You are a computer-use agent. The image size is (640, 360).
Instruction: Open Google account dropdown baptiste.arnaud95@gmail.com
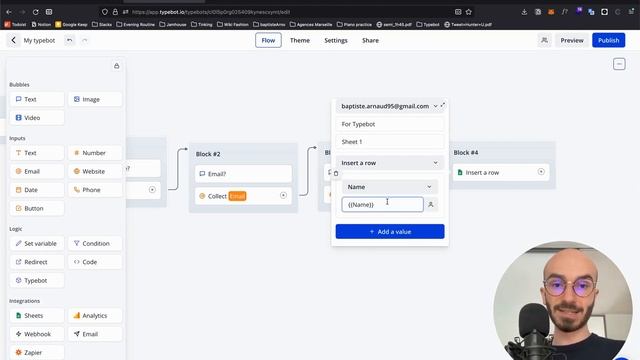tap(389, 106)
